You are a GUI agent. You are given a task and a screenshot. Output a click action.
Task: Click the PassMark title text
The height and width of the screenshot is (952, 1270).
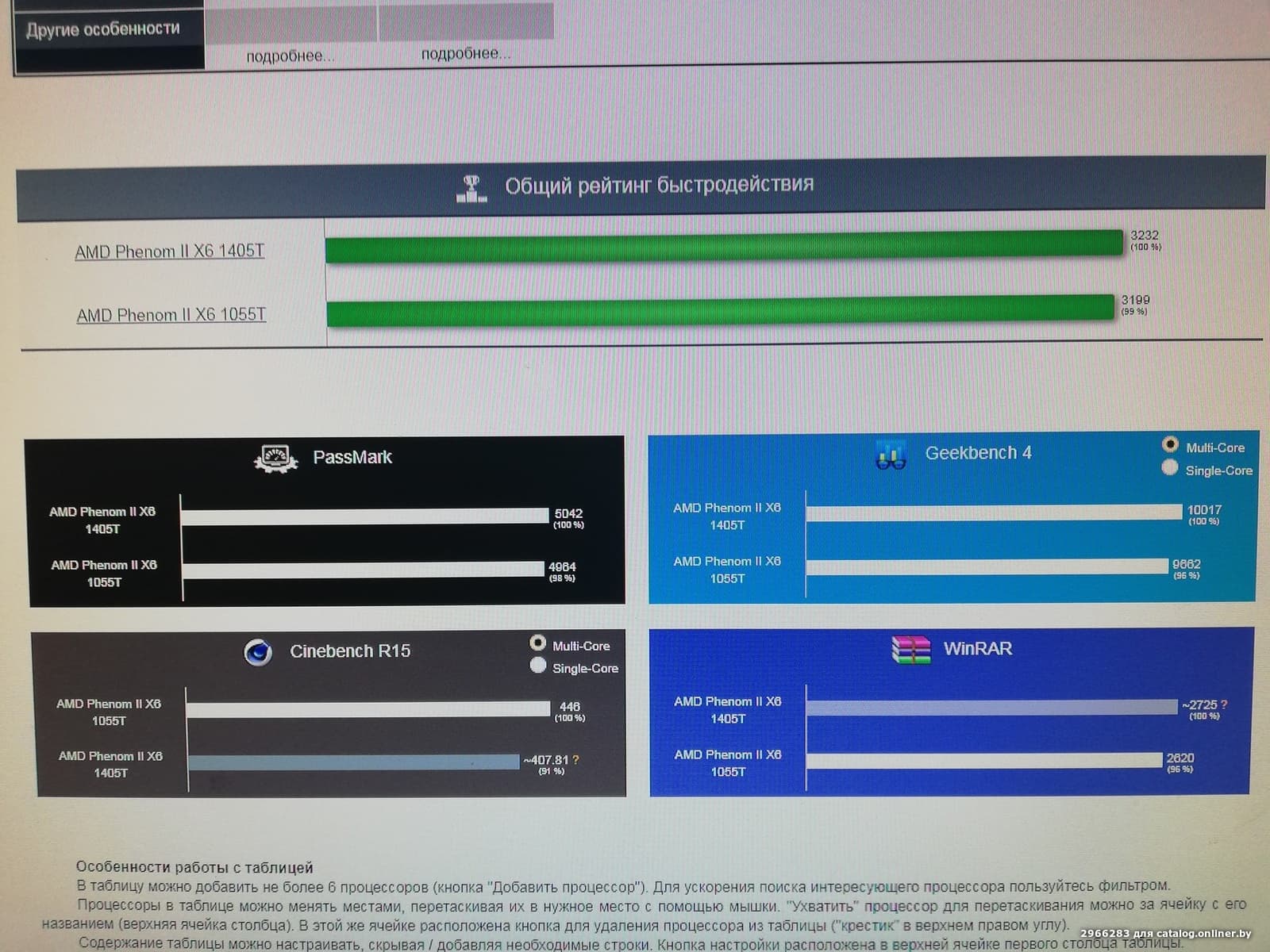[x=352, y=457]
